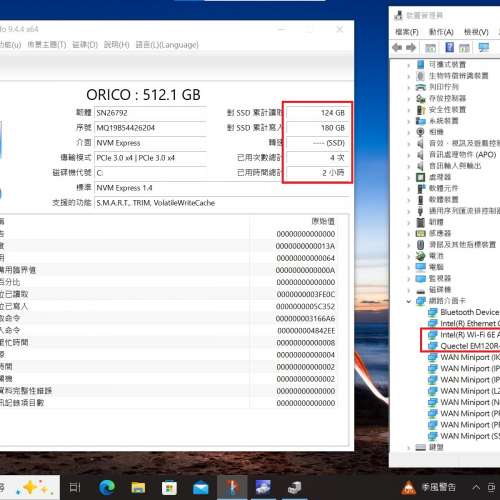Click the processor chip icon in device tree
Image resolution: width=500 pixels, height=500 pixels.
pos(421,177)
